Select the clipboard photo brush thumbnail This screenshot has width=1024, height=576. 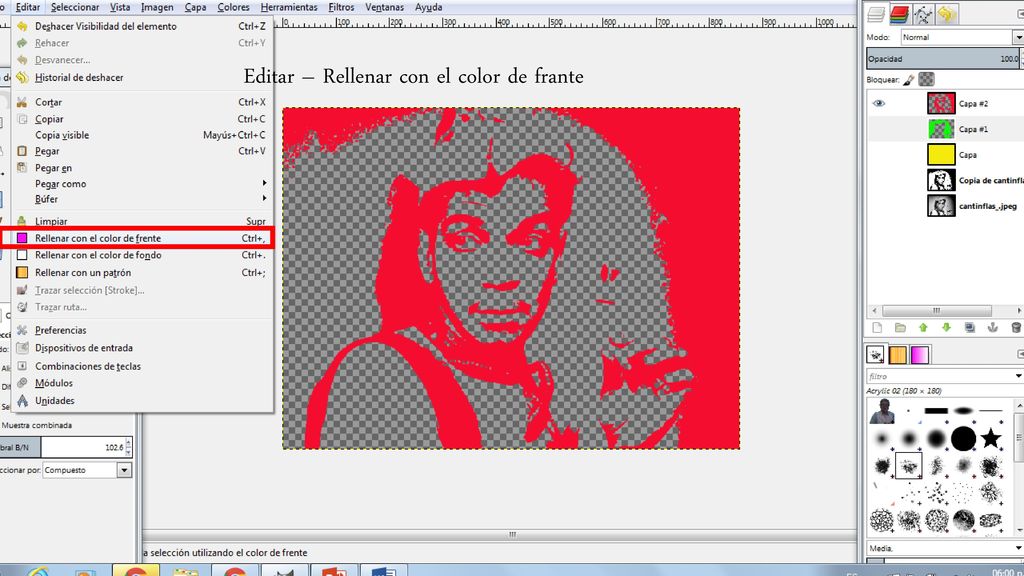[882, 411]
